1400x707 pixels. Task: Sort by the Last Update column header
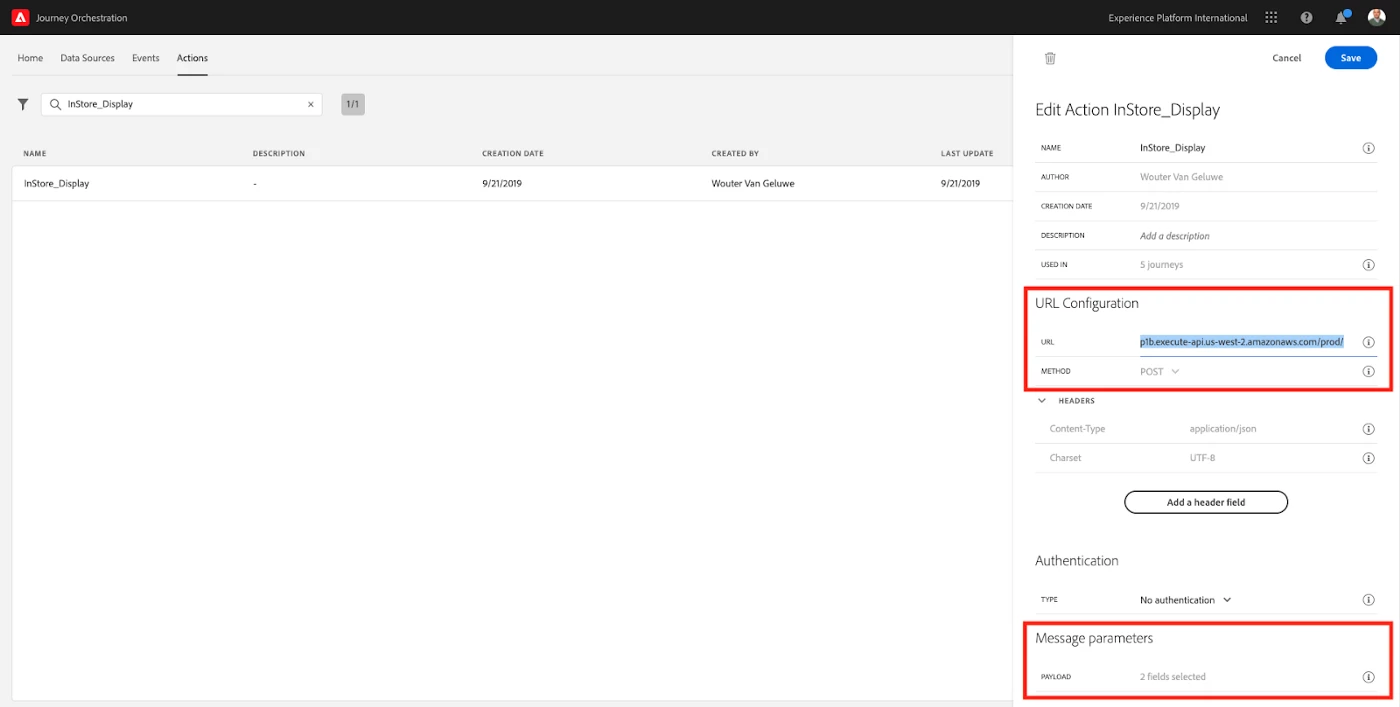967,154
